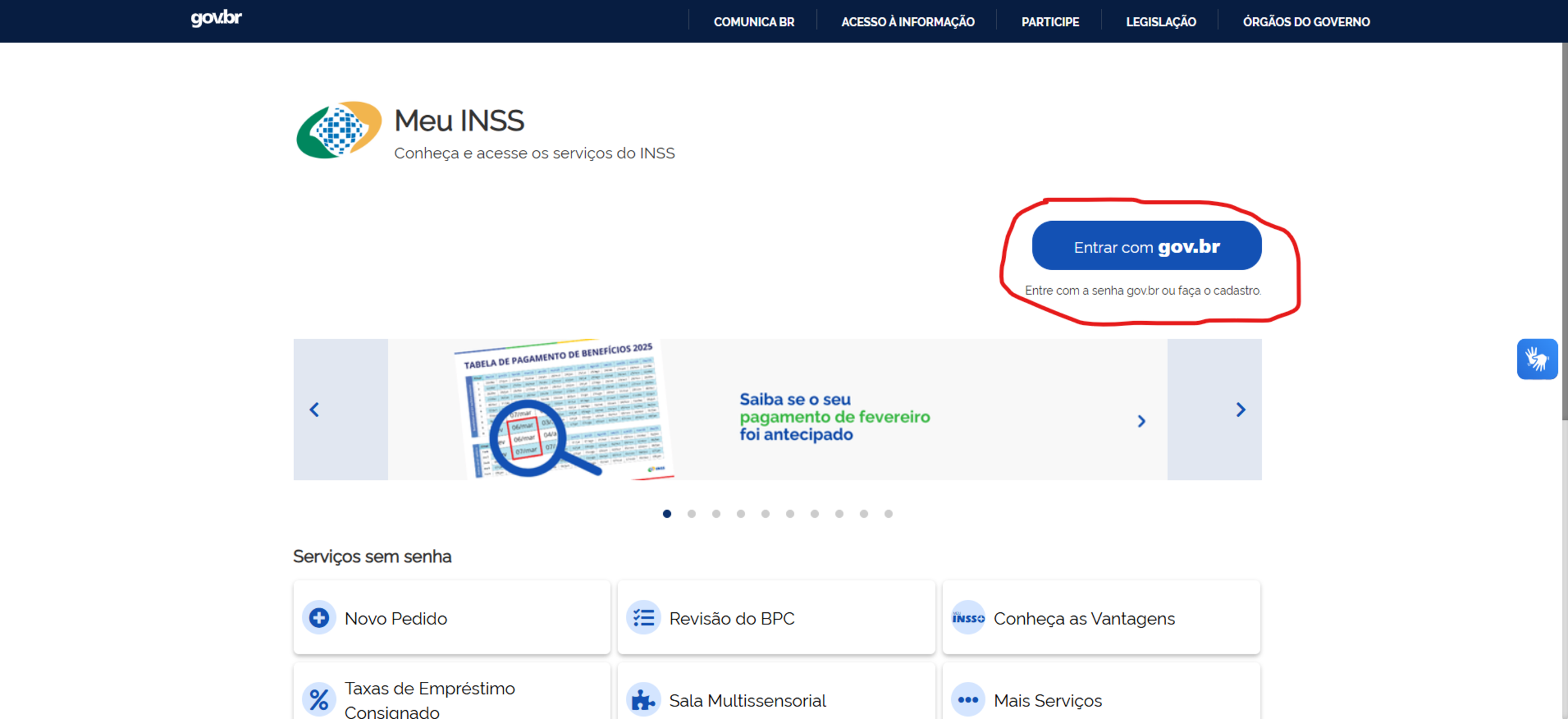This screenshot has width=1568, height=719.
Task: Select the first carousel dot indicator
Action: point(667,514)
